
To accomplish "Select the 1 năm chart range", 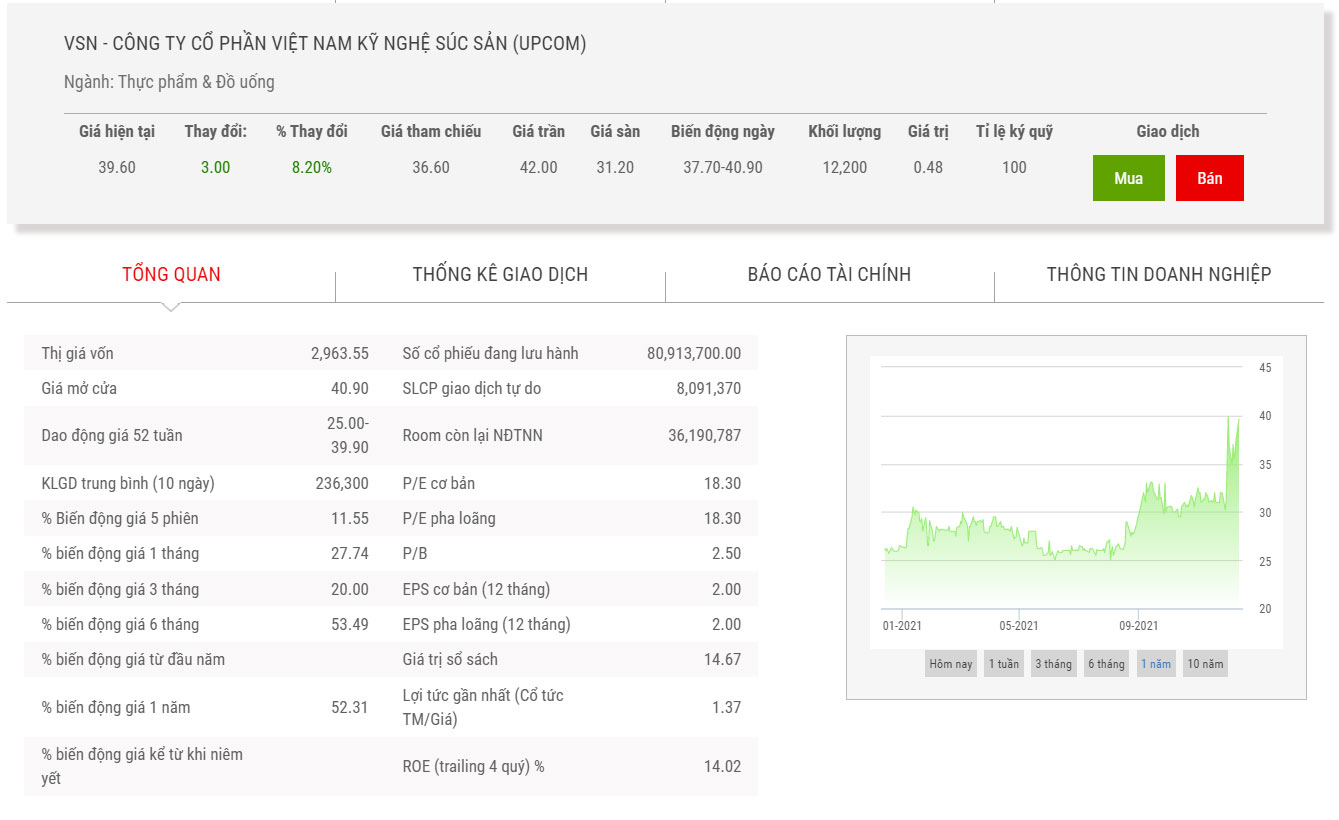I will coord(1156,664).
